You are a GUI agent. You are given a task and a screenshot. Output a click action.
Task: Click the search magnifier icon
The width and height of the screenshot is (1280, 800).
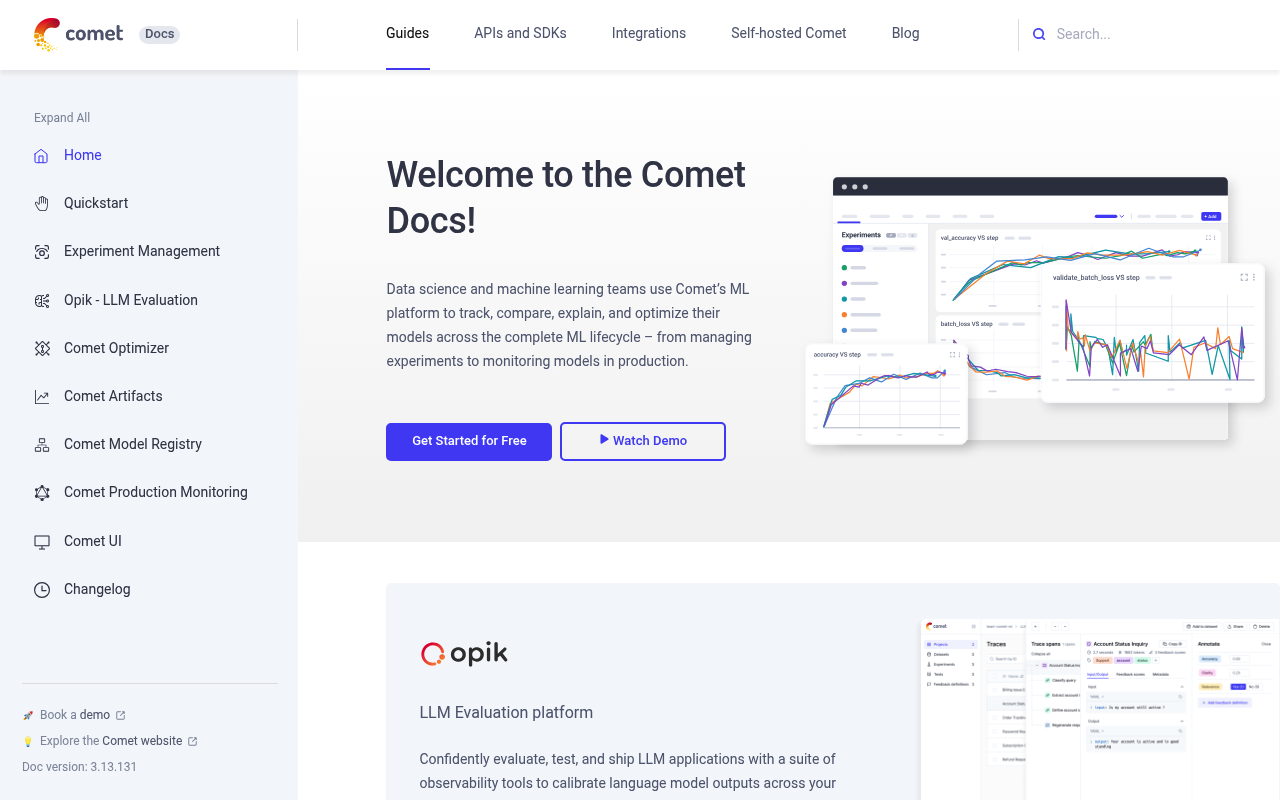pyautogui.click(x=1039, y=34)
